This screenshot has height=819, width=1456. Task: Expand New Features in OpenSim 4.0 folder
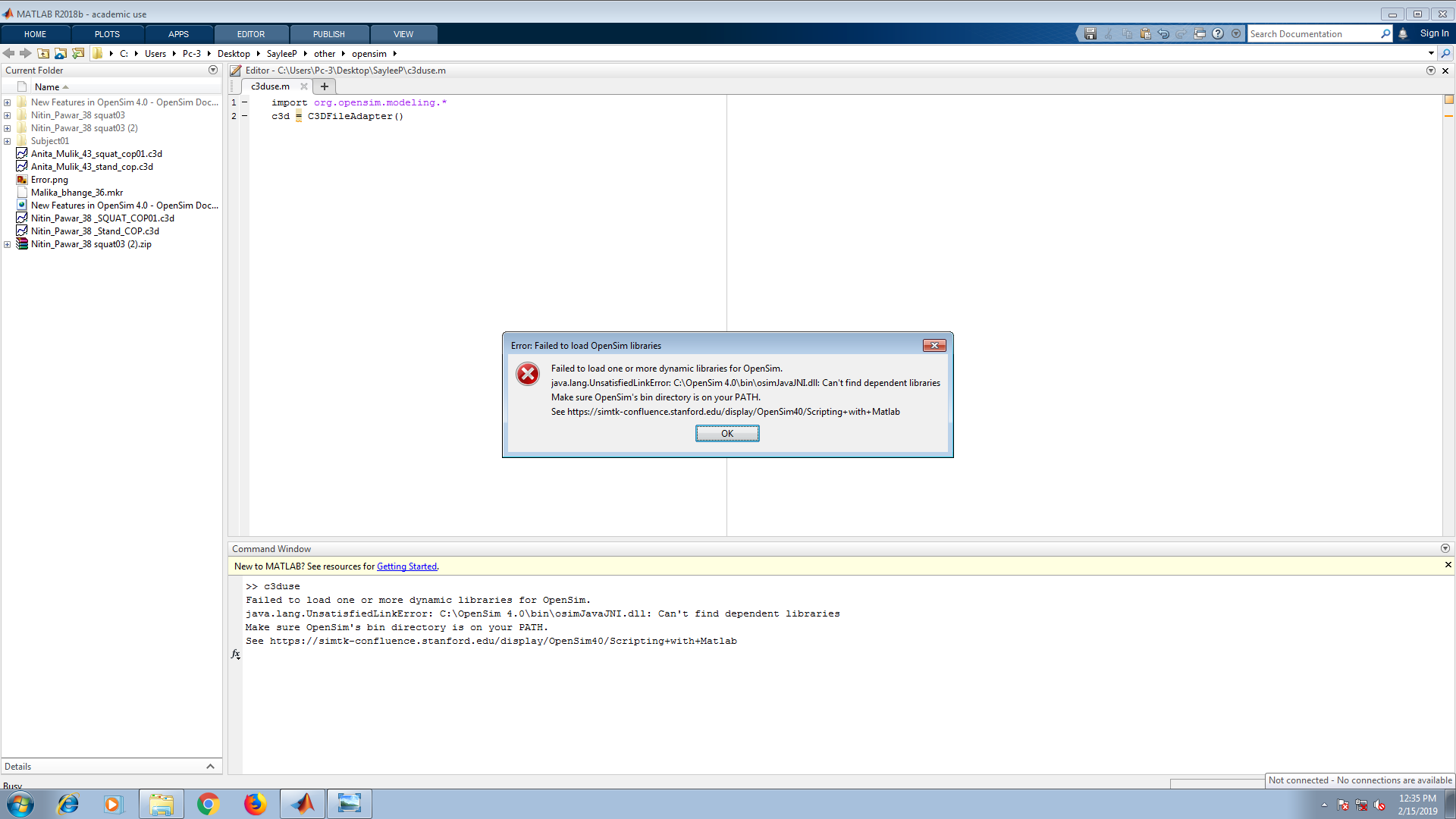8,102
